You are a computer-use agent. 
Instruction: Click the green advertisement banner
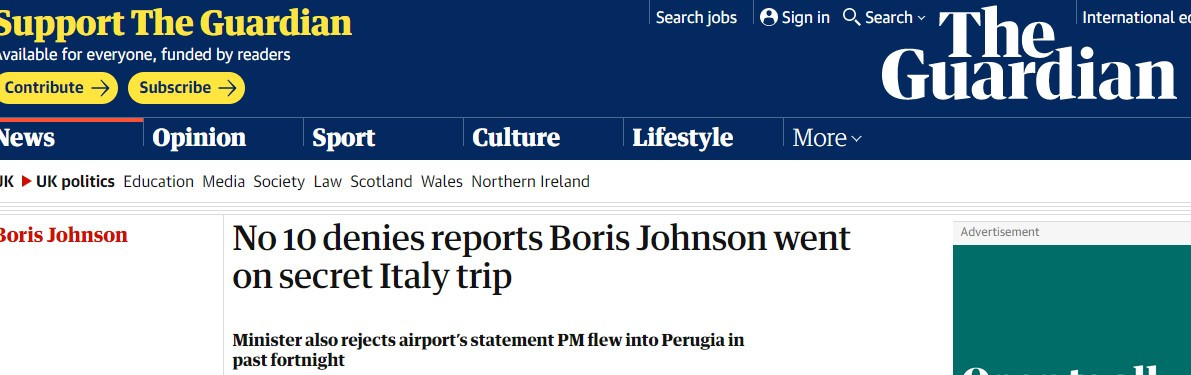click(x=1072, y=310)
